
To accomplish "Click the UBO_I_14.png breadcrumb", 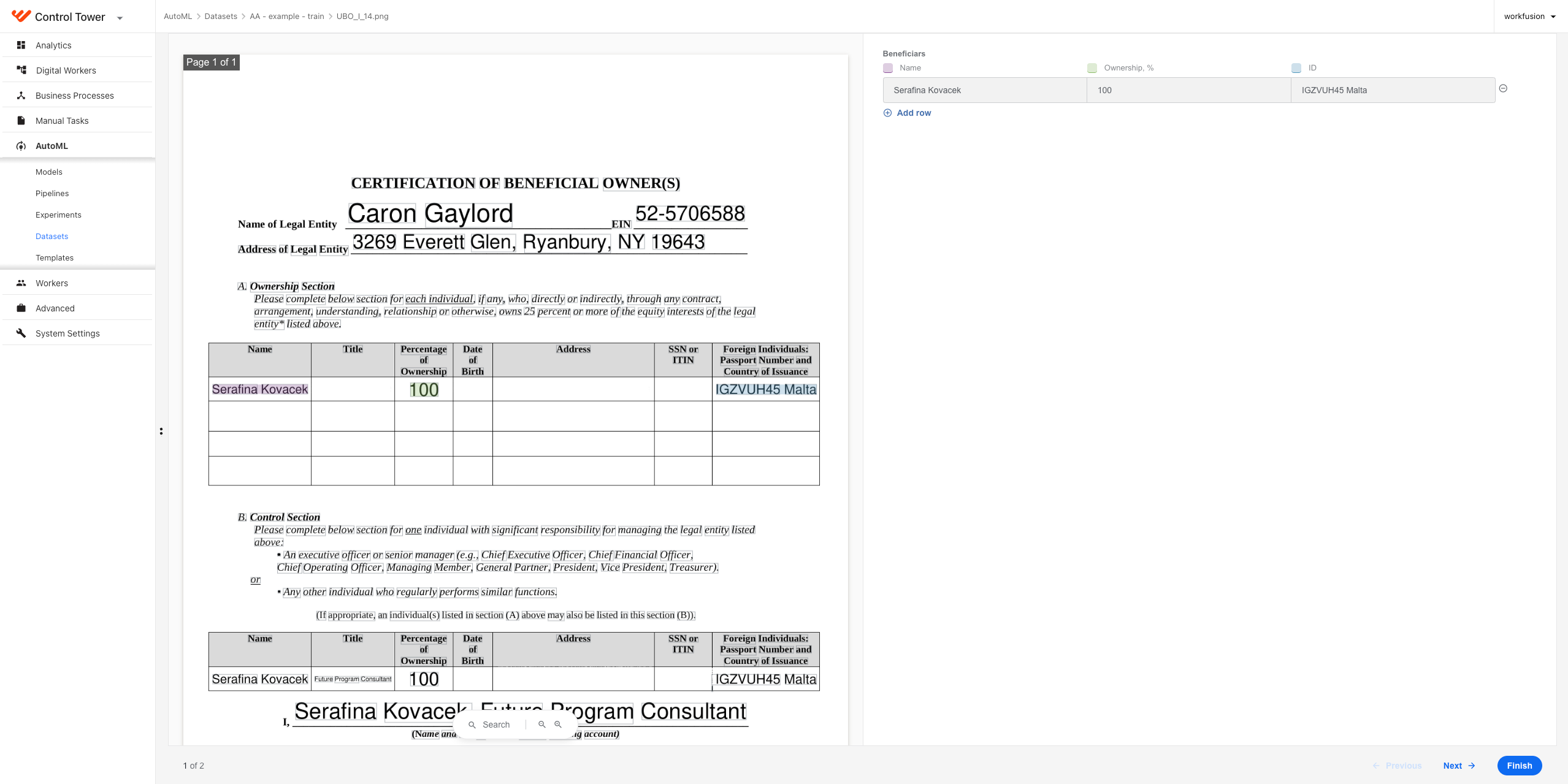I will tap(362, 16).
